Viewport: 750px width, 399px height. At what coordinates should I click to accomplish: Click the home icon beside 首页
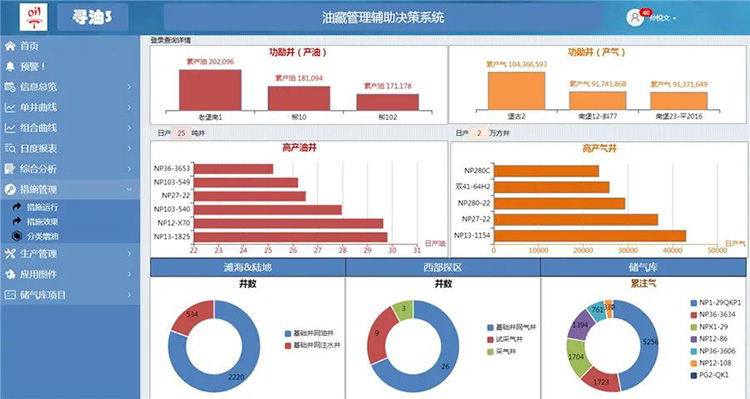point(10,46)
